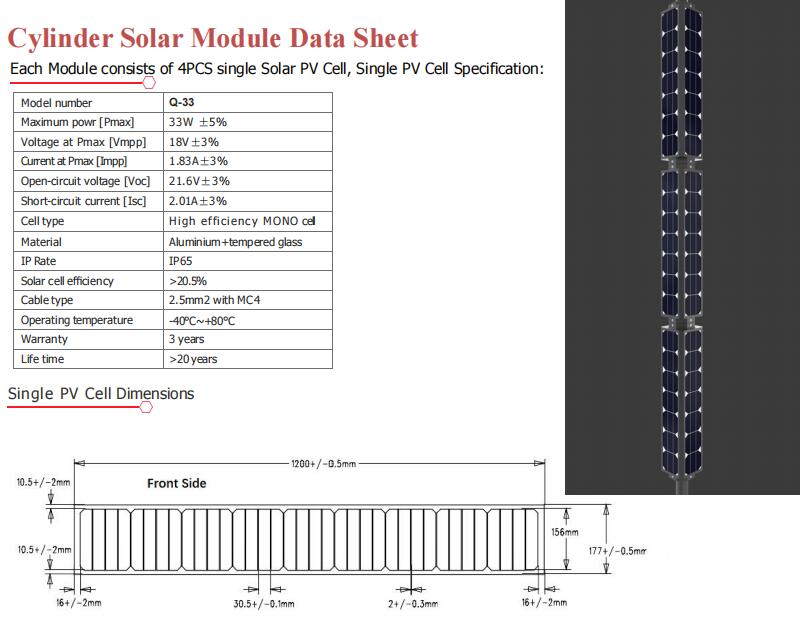Image resolution: width=800 pixels, height=621 pixels.
Task: Click the solar pole product image
Action: [682, 247]
